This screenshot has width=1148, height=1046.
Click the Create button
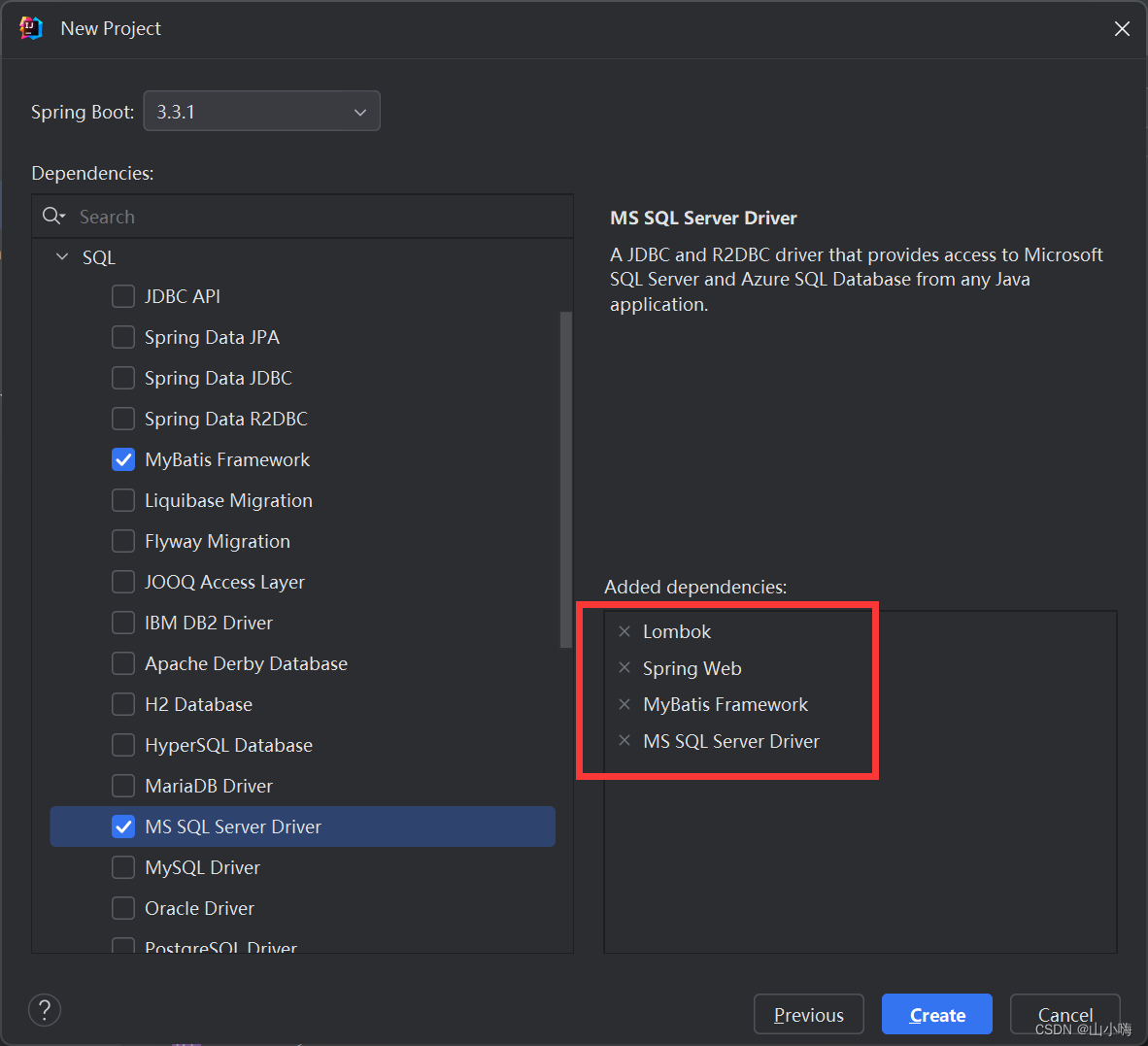(x=936, y=1015)
